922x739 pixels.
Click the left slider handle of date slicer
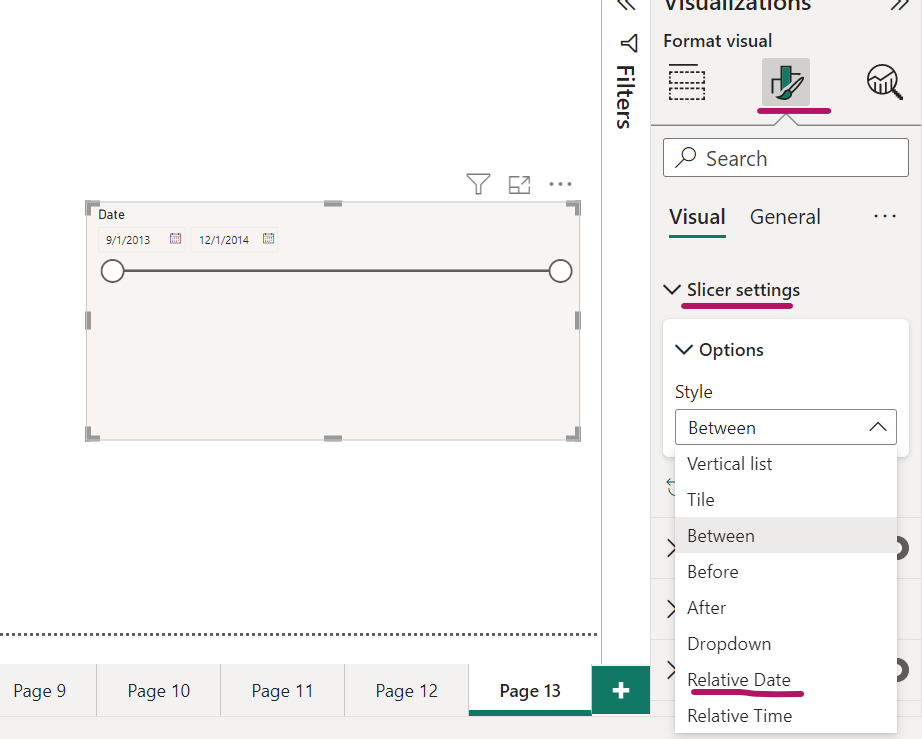pyautogui.click(x=112, y=271)
